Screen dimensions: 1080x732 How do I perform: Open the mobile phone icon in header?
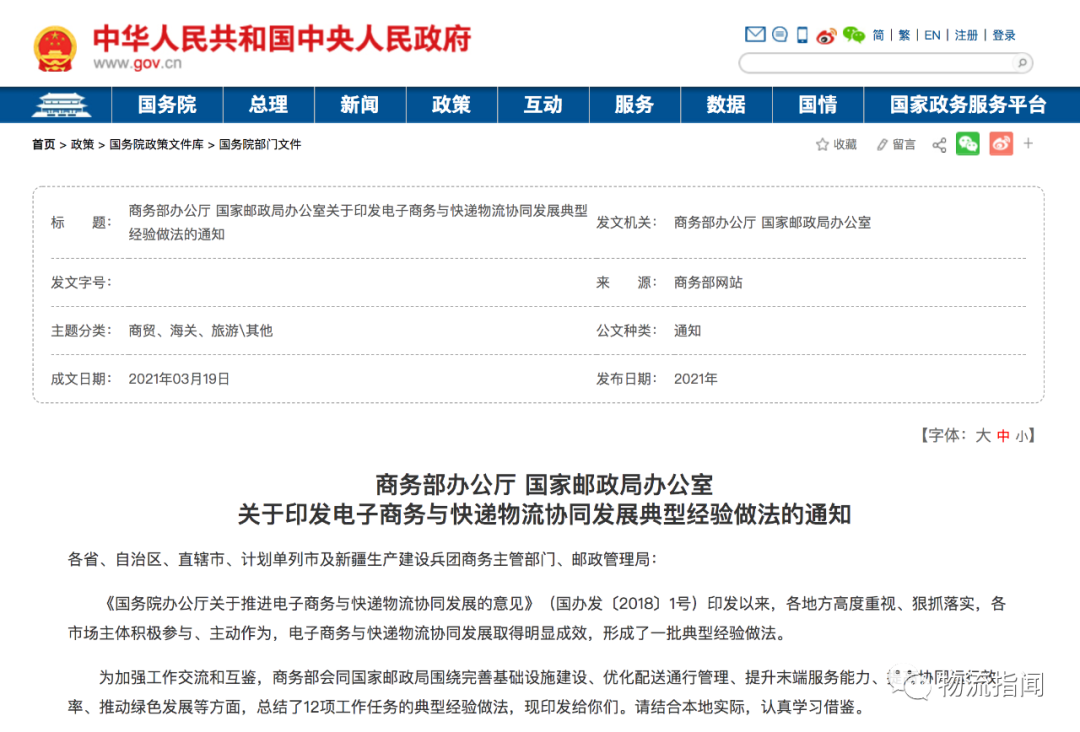[802, 35]
